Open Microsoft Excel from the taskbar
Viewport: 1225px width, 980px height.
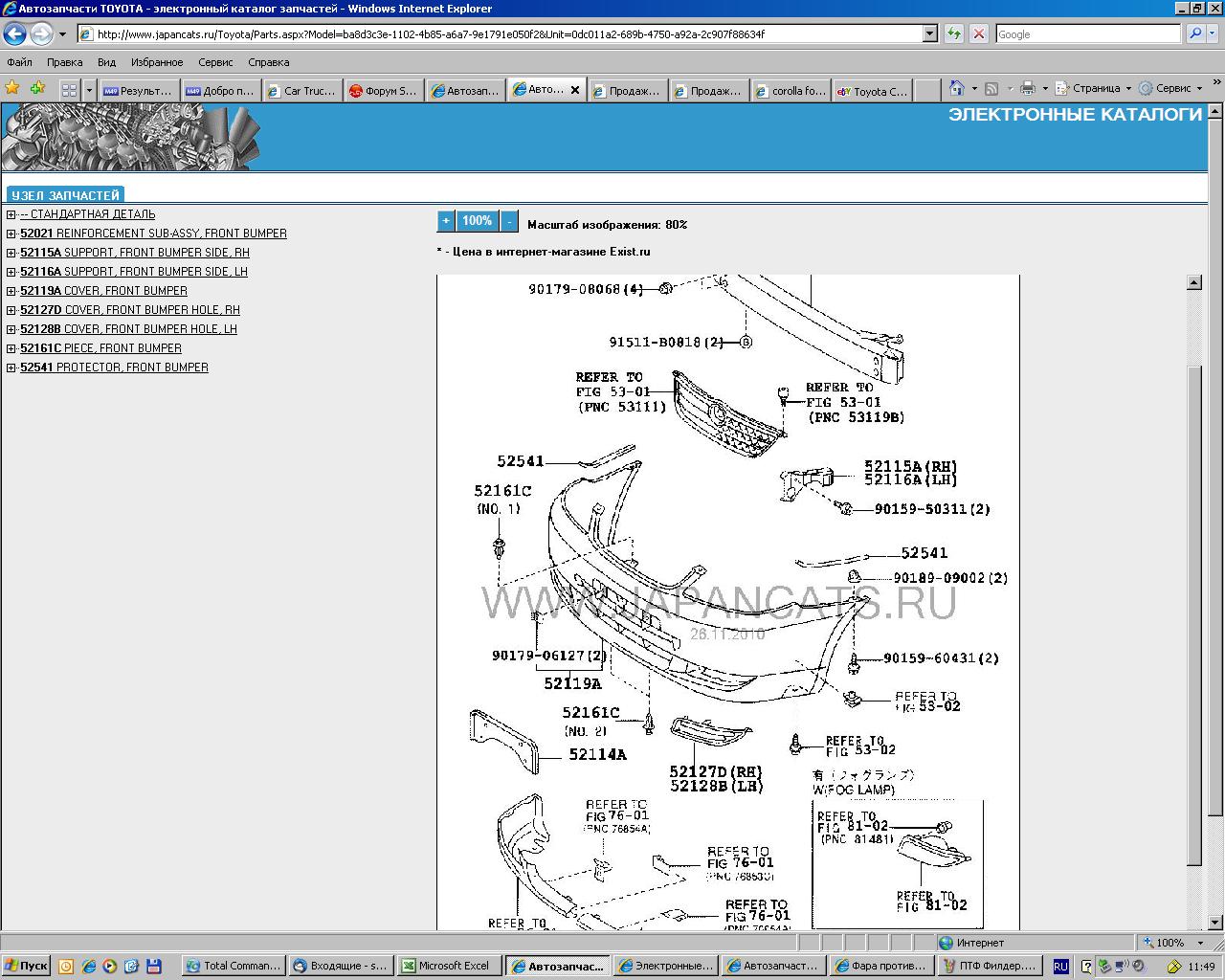coord(446,966)
